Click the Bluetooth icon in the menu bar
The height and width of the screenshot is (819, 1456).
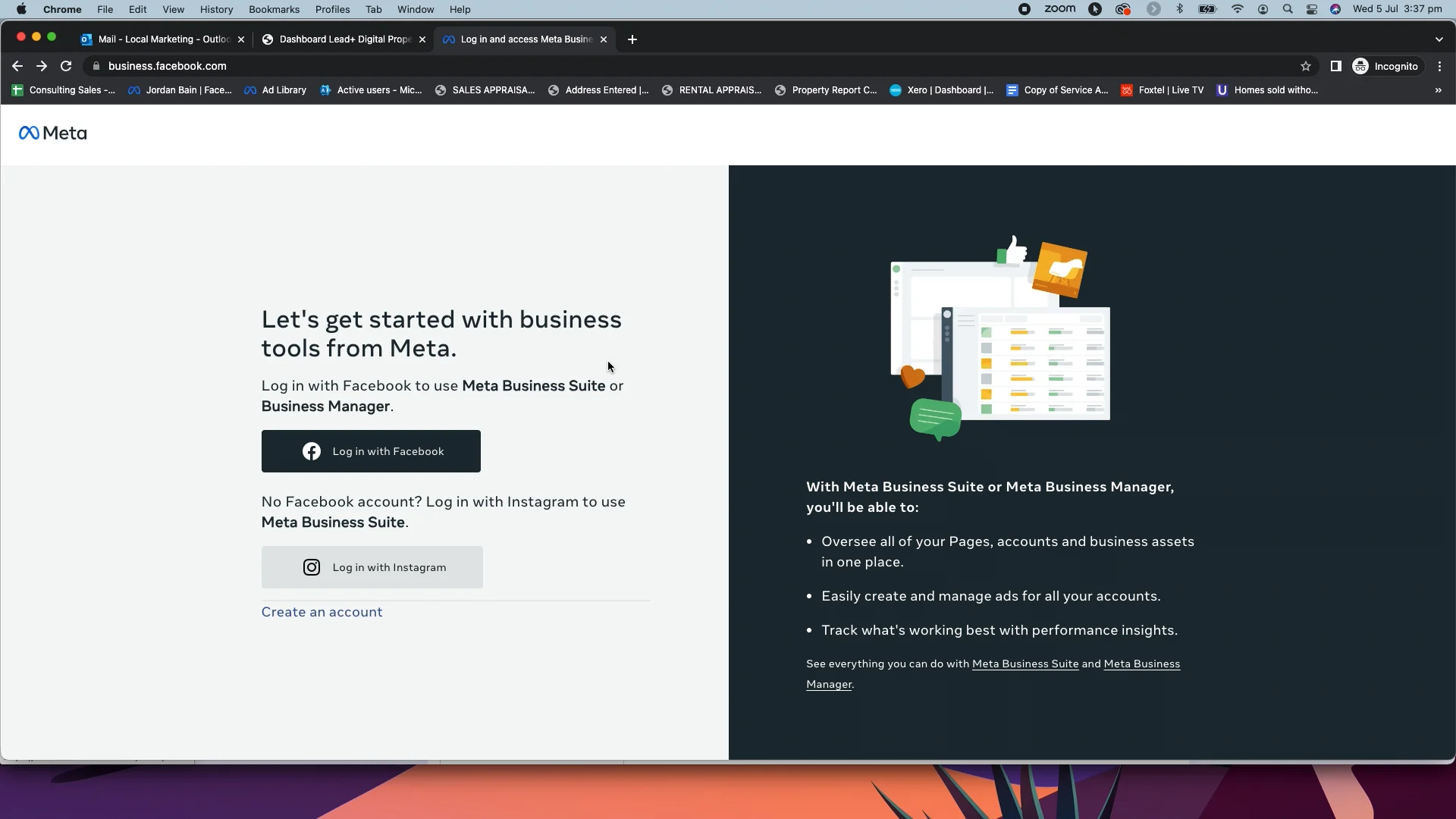[1180, 9]
